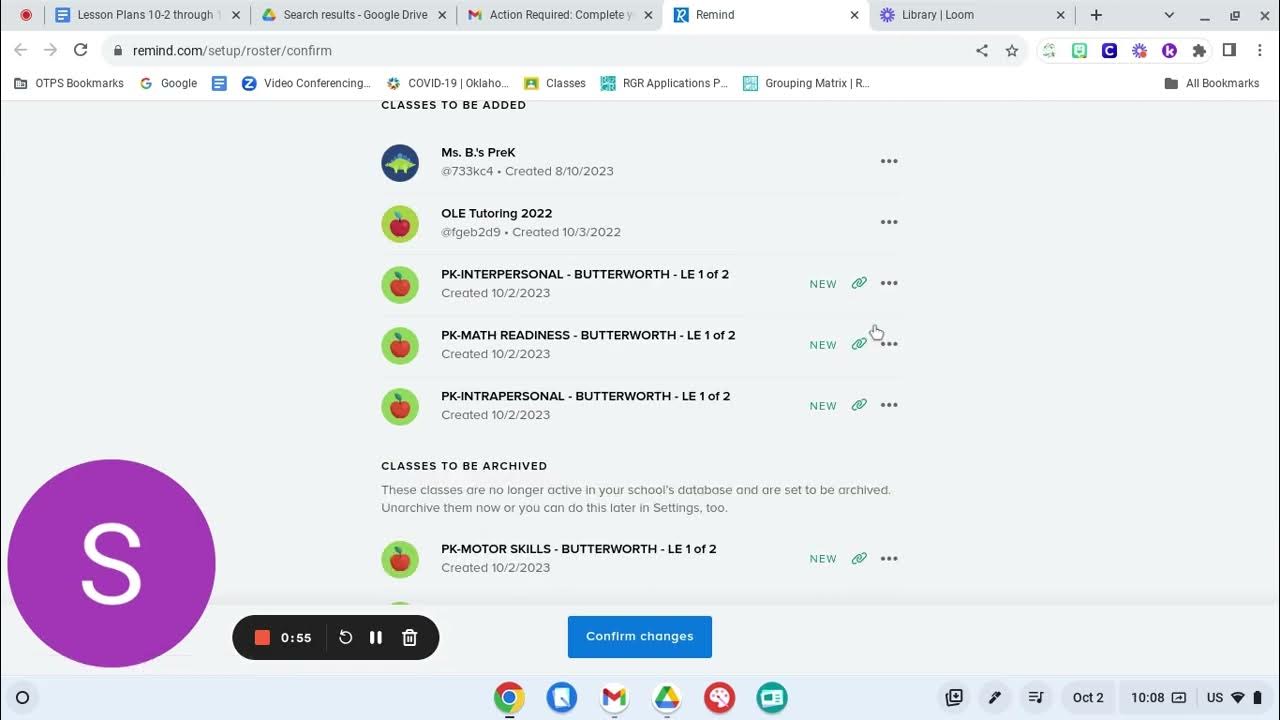This screenshot has width=1280, height=720.
Task: Open blue magnifier shelf app
Action: pos(562,698)
